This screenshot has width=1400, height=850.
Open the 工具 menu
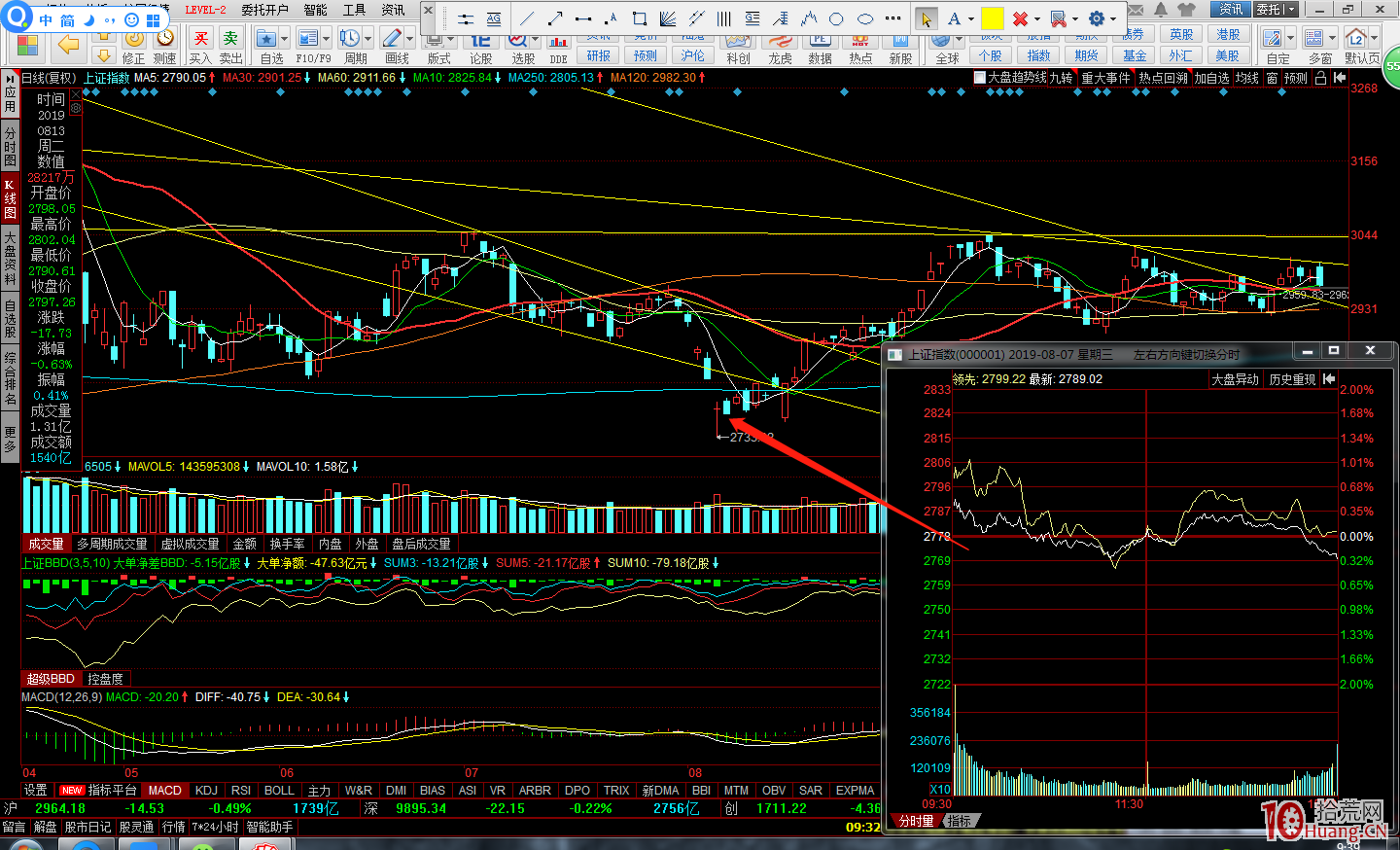(354, 10)
